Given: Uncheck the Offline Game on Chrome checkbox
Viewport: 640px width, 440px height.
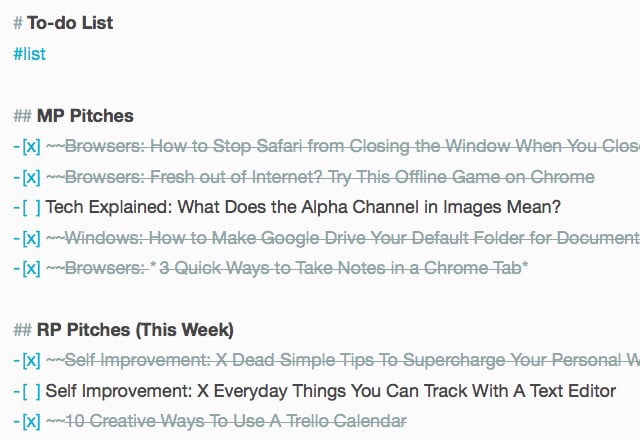Looking at the screenshot, I should click(x=31, y=177).
